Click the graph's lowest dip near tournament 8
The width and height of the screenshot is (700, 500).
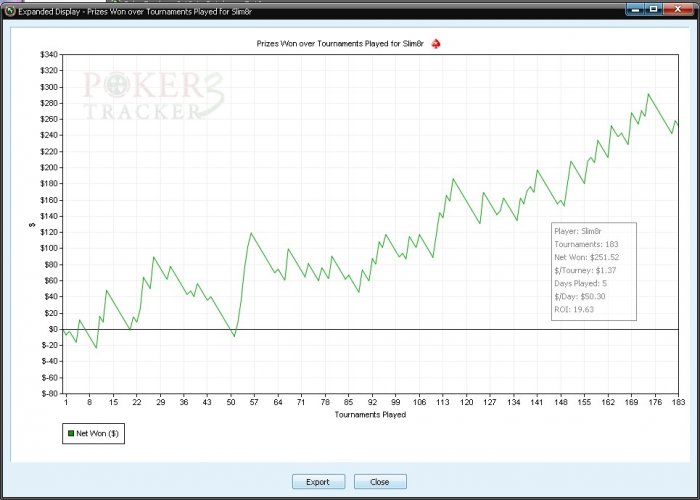[x=96, y=348]
